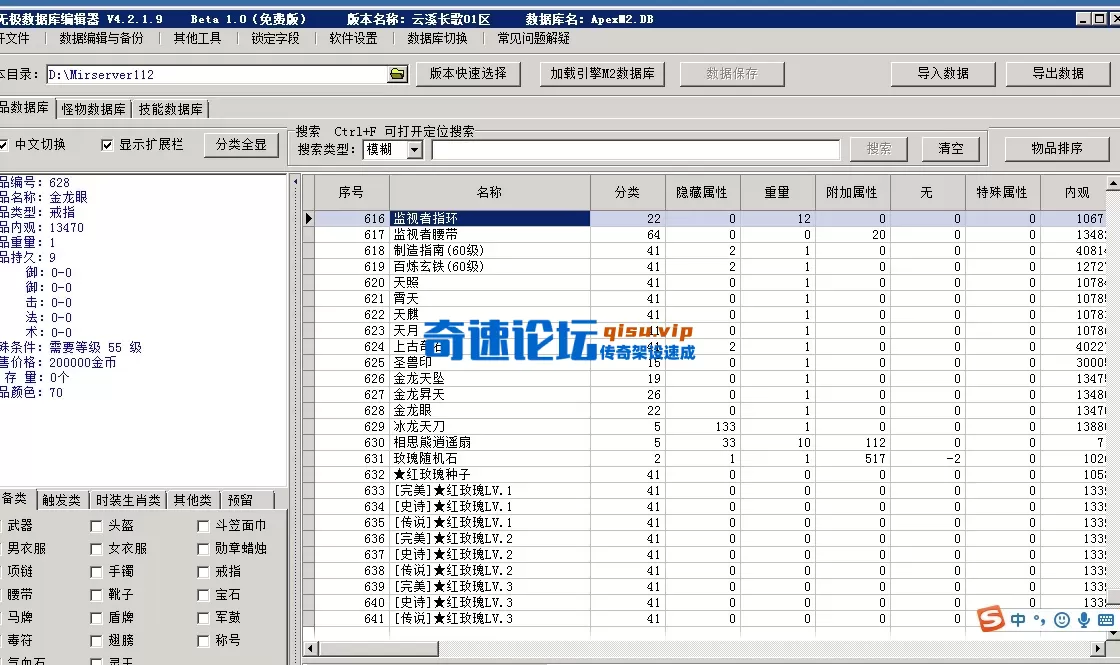Open soft keyboard icon in input bar

coord(1104,618)
